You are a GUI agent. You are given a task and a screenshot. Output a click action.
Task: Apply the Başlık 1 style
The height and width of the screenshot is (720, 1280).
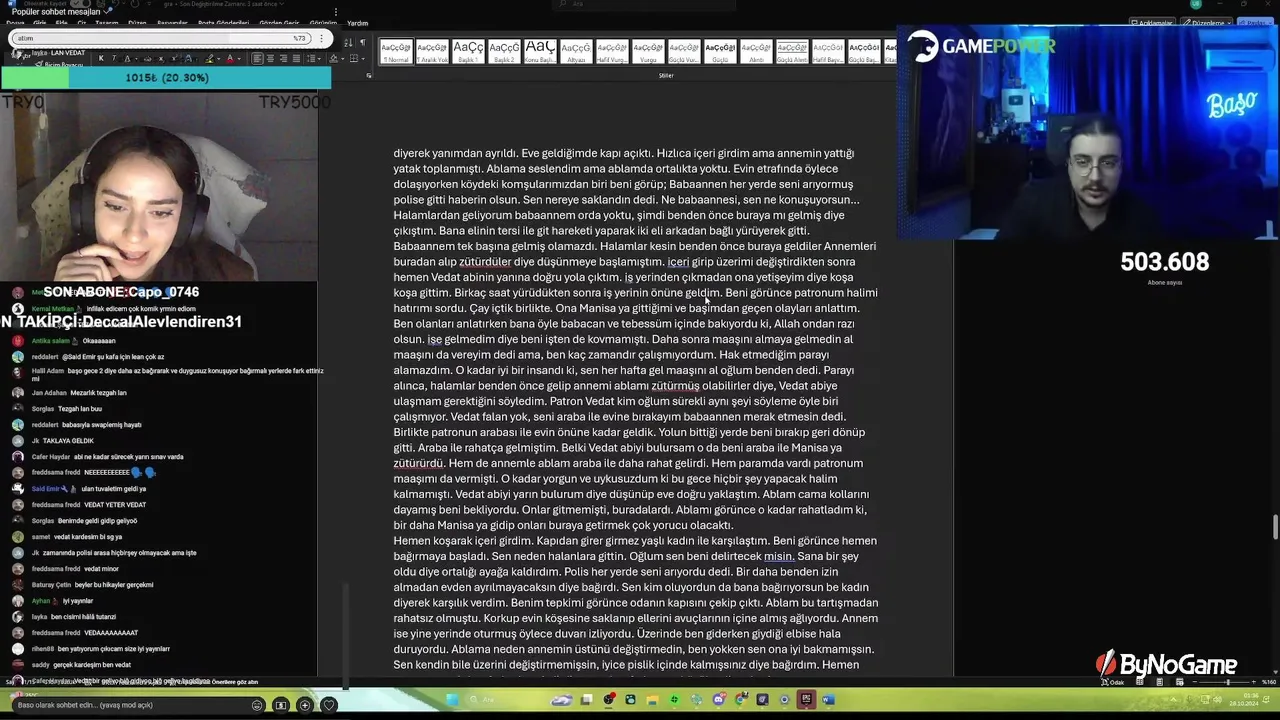468,51
